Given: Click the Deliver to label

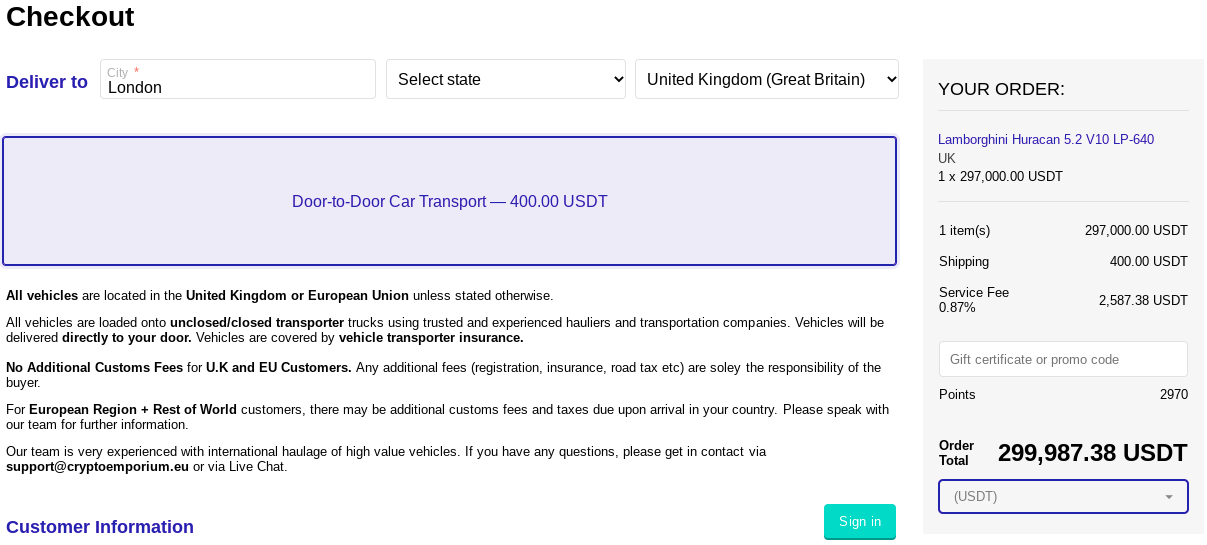Looking at the screenshot, I should (47, 82).
